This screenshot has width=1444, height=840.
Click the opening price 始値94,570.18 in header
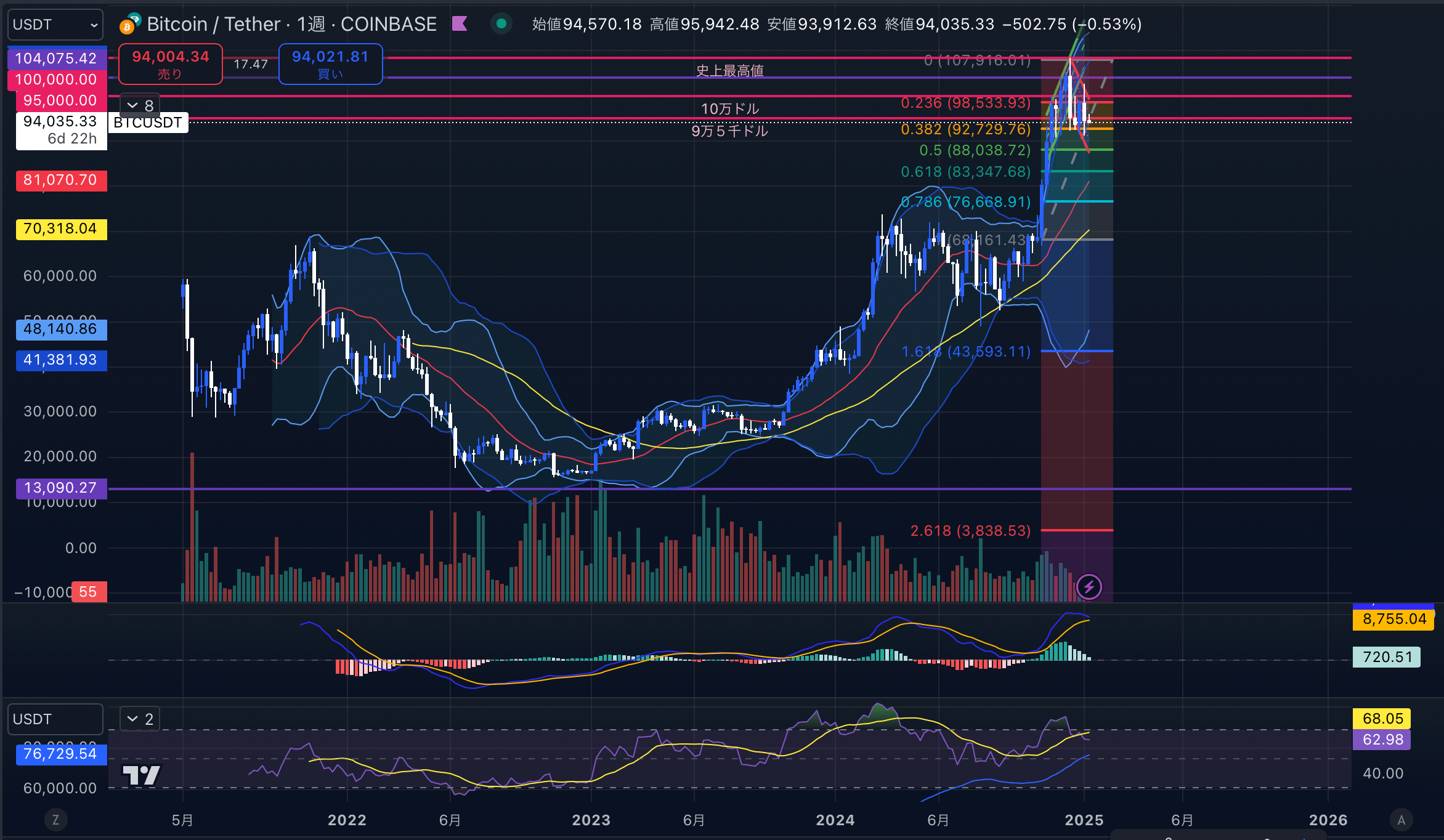coord(587,24)
